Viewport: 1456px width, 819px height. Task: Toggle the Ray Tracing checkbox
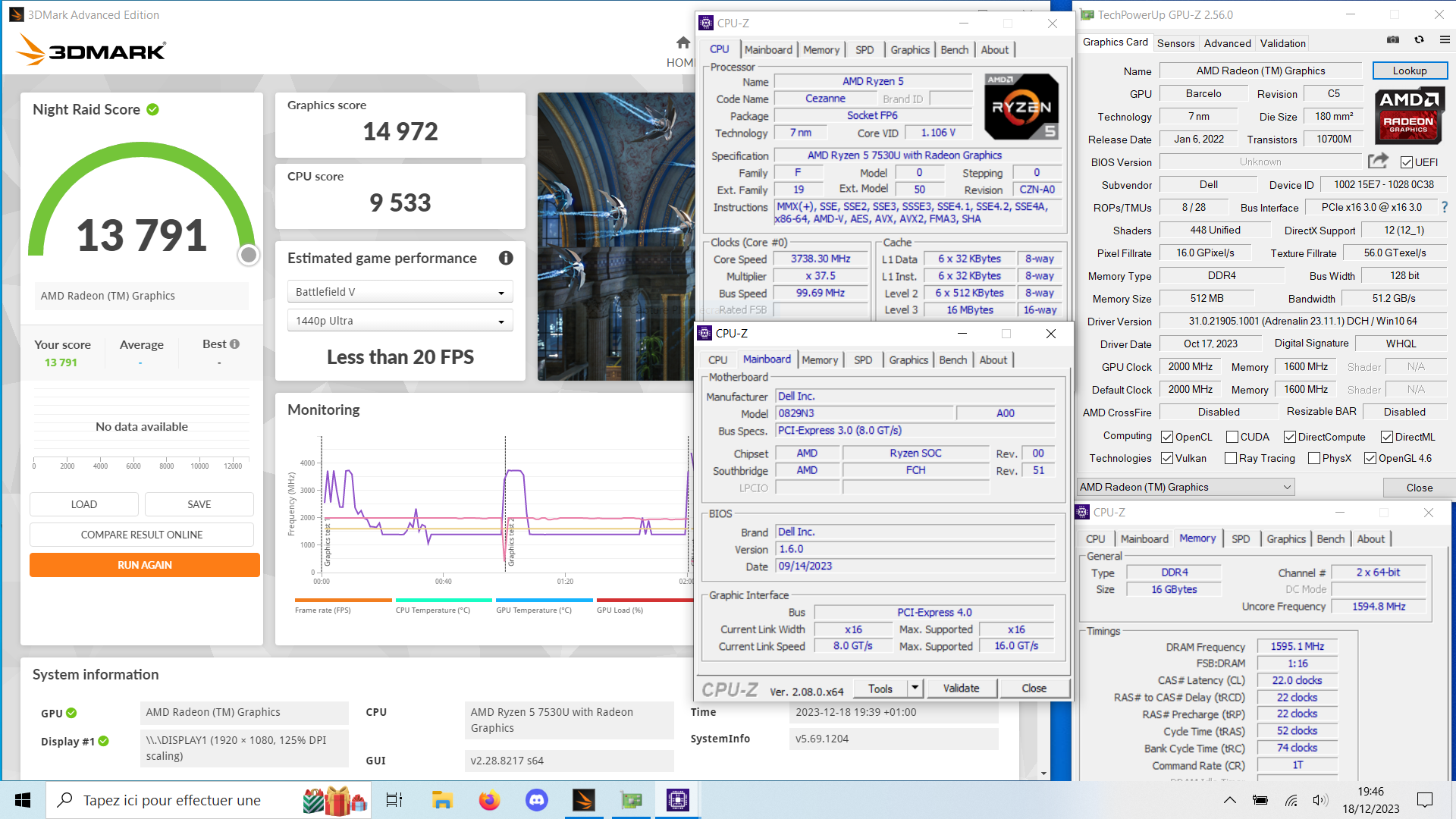[x=1231, y=458]
